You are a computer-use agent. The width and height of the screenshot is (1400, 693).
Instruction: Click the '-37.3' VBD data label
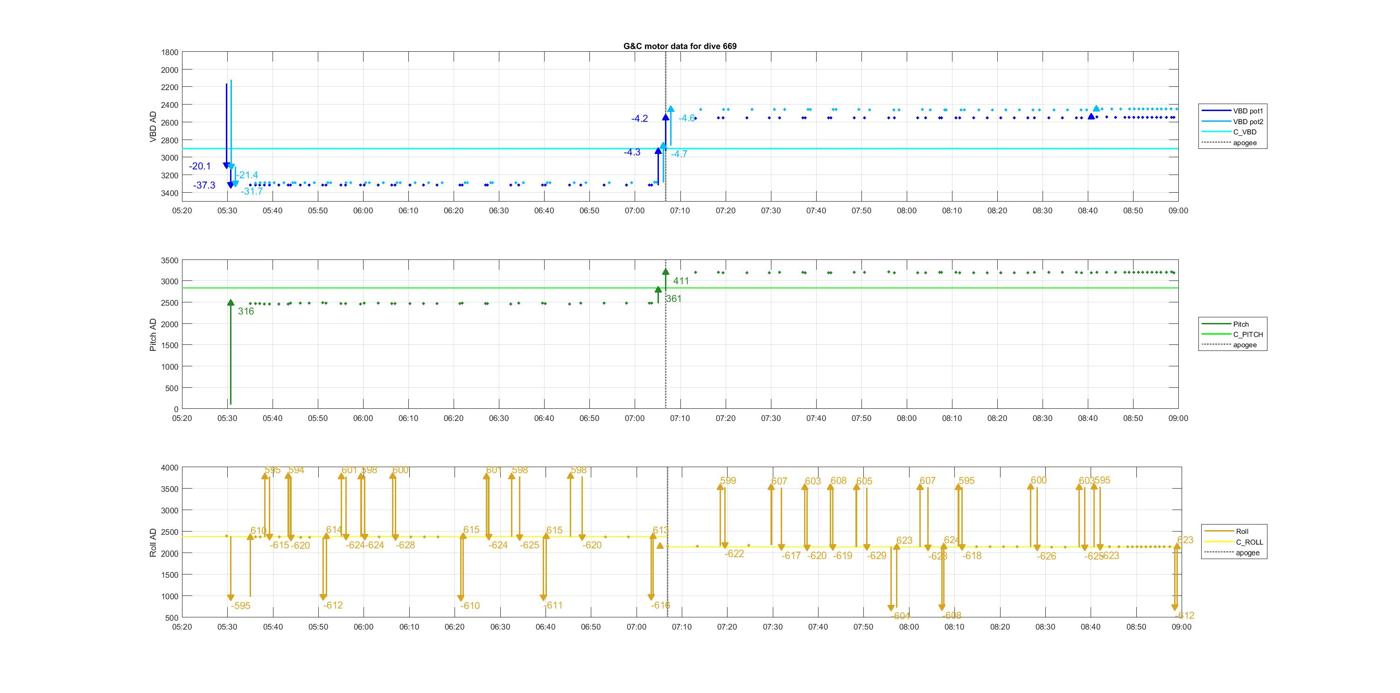click(204, 185)
